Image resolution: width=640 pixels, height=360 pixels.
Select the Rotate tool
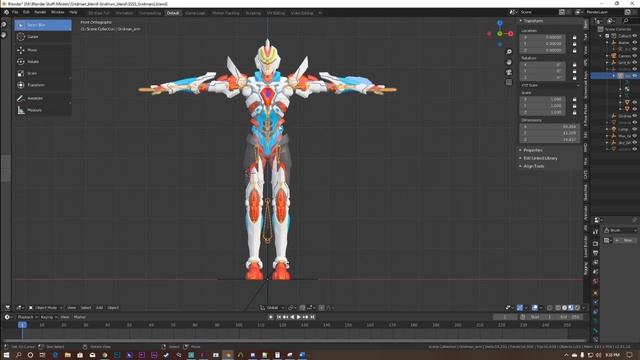(43, 62)
